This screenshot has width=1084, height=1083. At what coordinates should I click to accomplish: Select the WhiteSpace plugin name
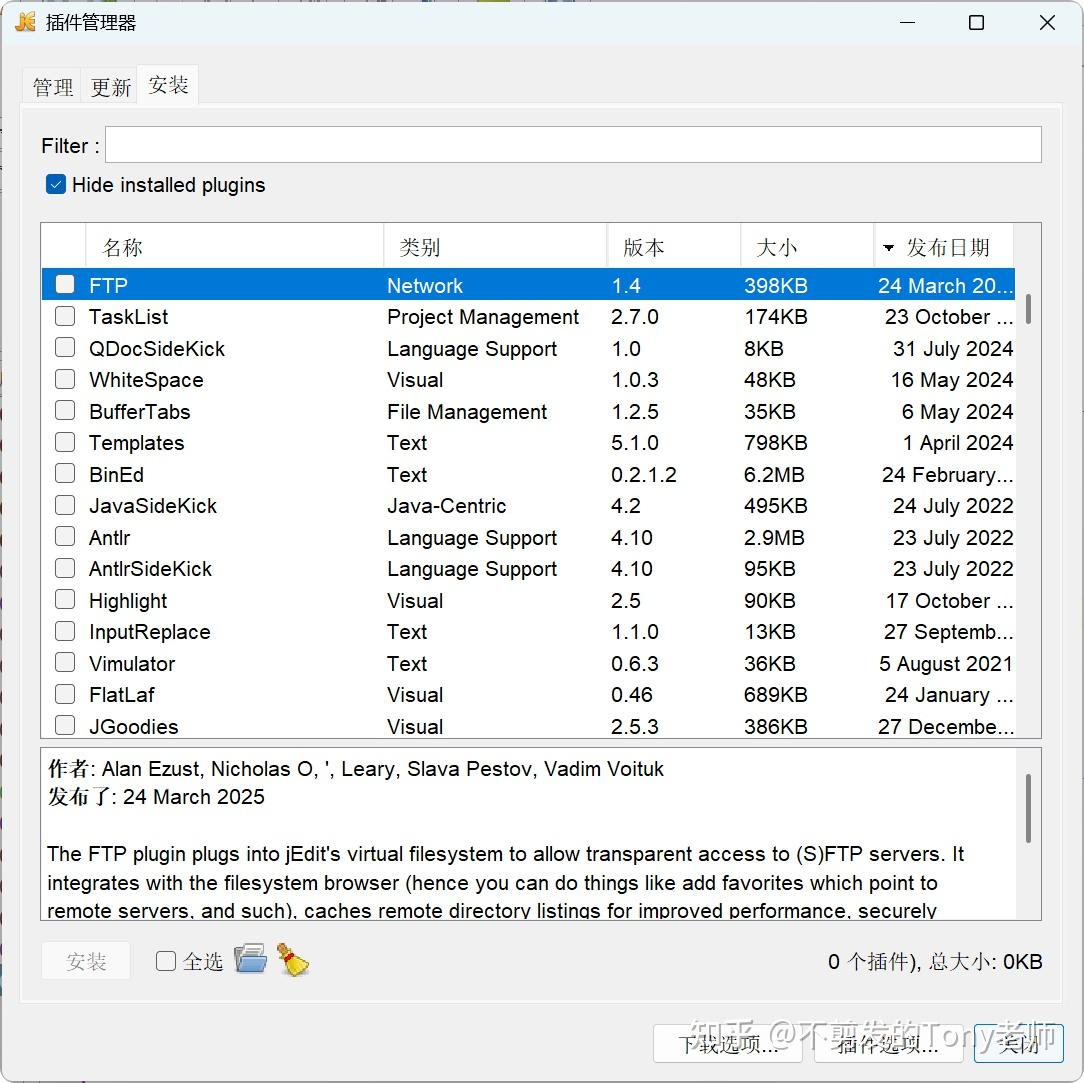[146, 379]
